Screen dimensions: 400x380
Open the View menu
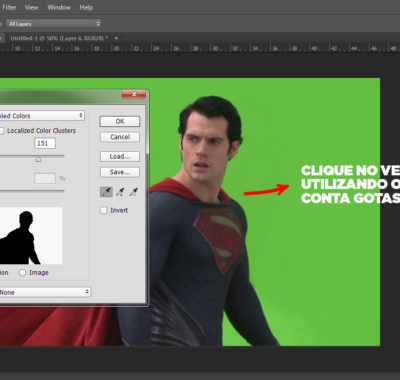click(x=31, y=7)
